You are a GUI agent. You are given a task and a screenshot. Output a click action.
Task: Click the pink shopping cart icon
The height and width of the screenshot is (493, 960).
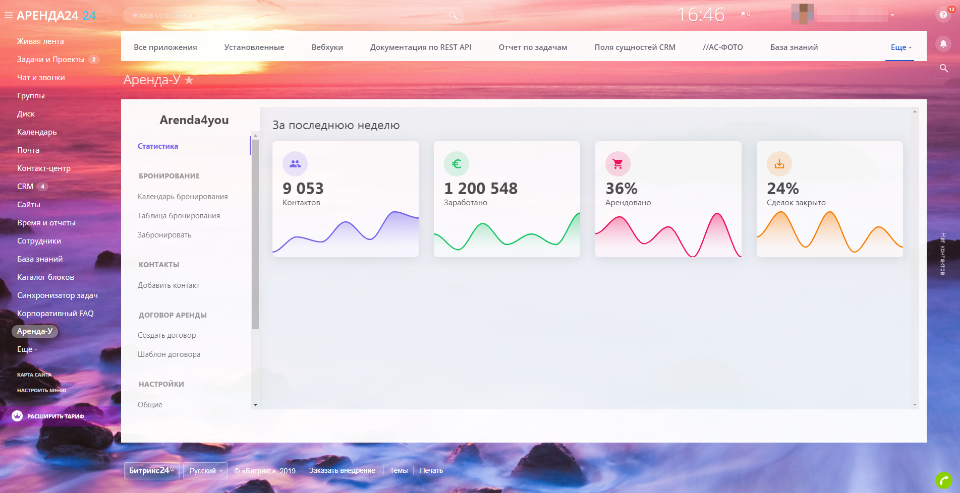pyautogui.click(x=618, y=164)
